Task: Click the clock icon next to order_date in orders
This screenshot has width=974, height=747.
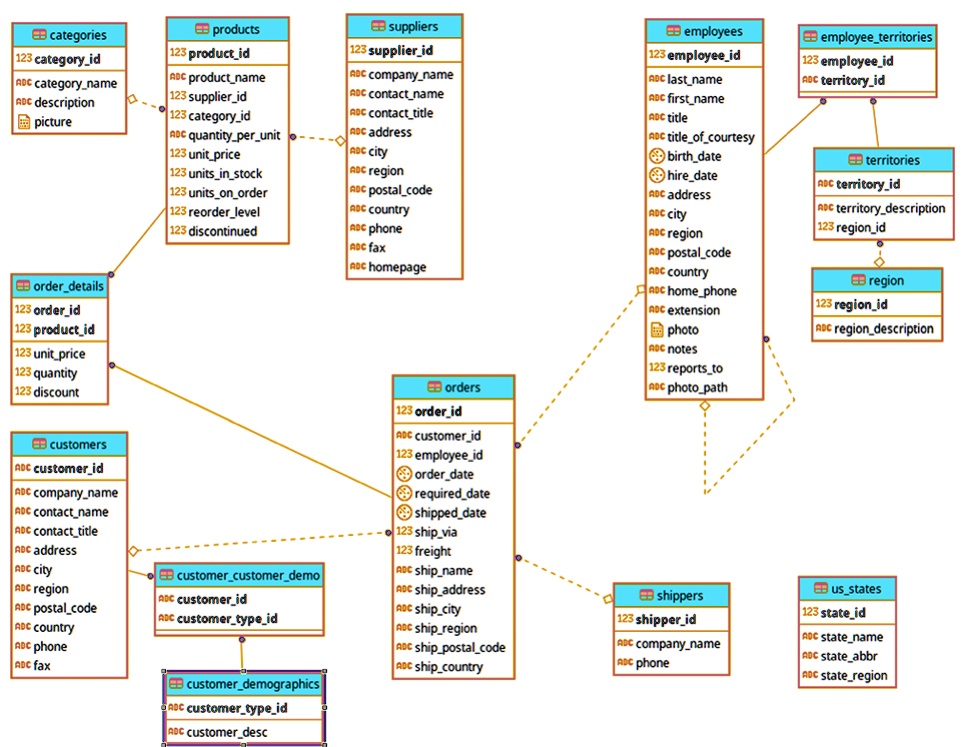Action: tap(403, 474)
